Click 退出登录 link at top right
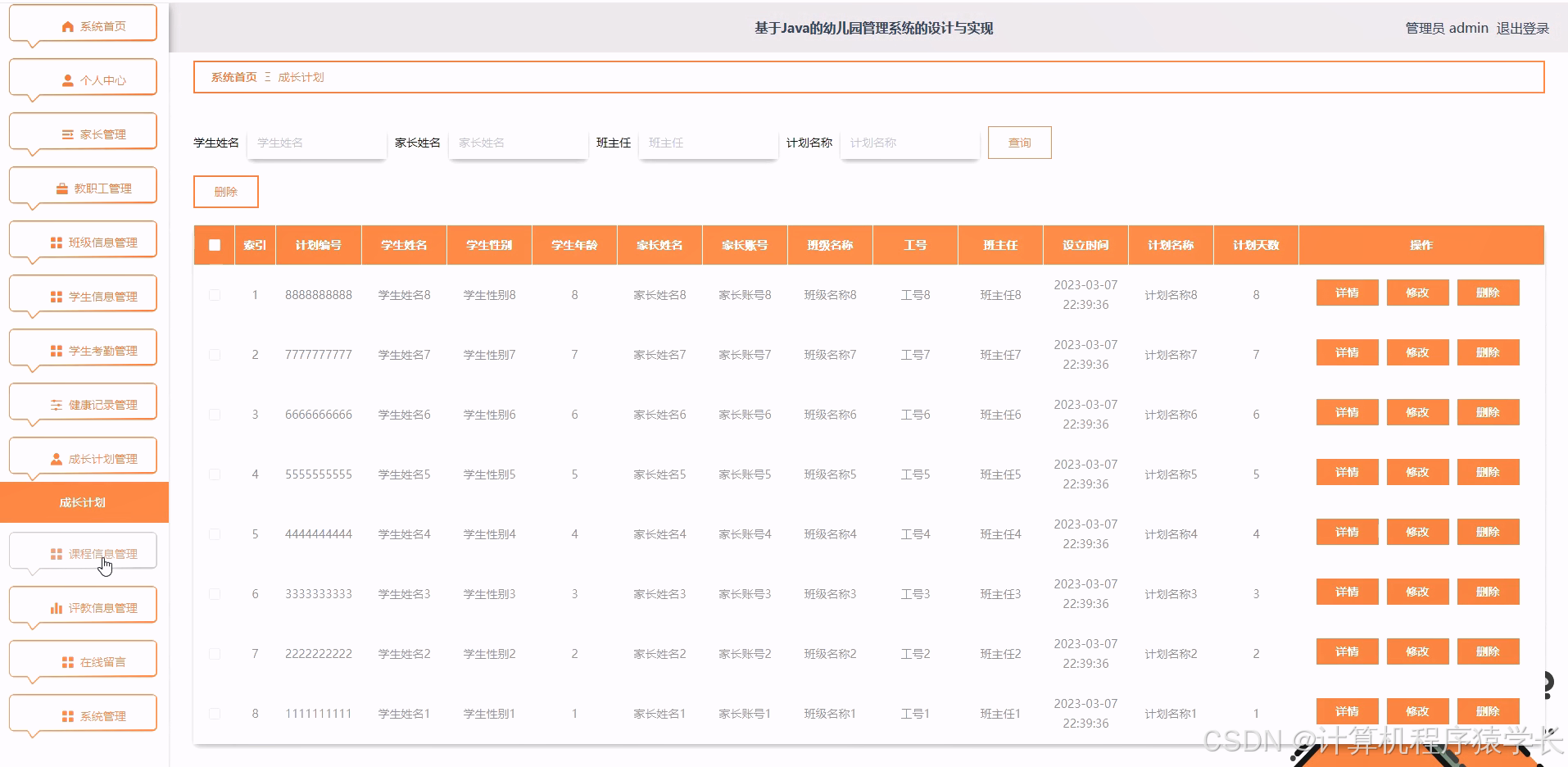The width and height of the screenshot is (1568, 767). pos(1523,28)
